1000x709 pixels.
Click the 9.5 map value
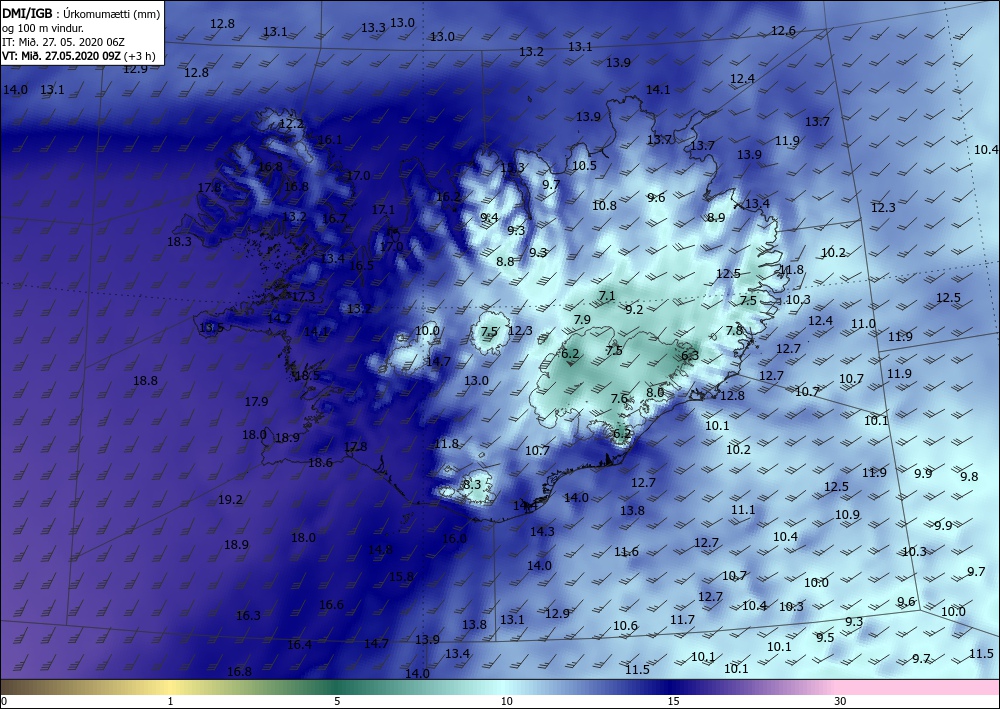825,638
